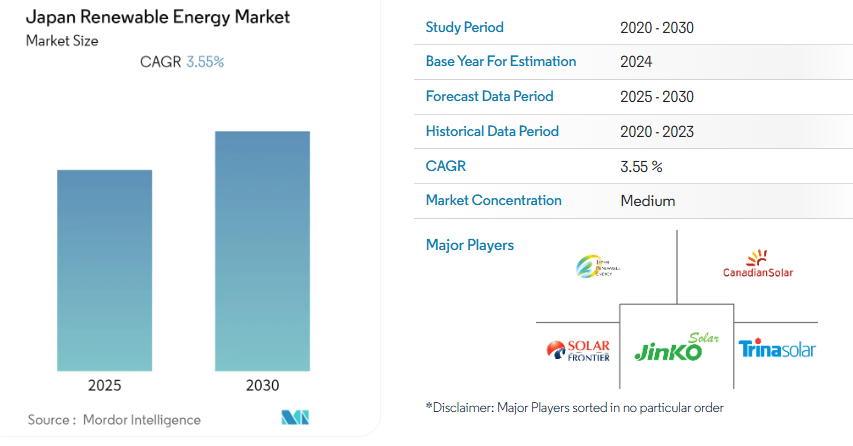The width and height of the screenshot is (853, 446).
Task: Click the disclaimer text below the logos
Action: click(574, 407)
